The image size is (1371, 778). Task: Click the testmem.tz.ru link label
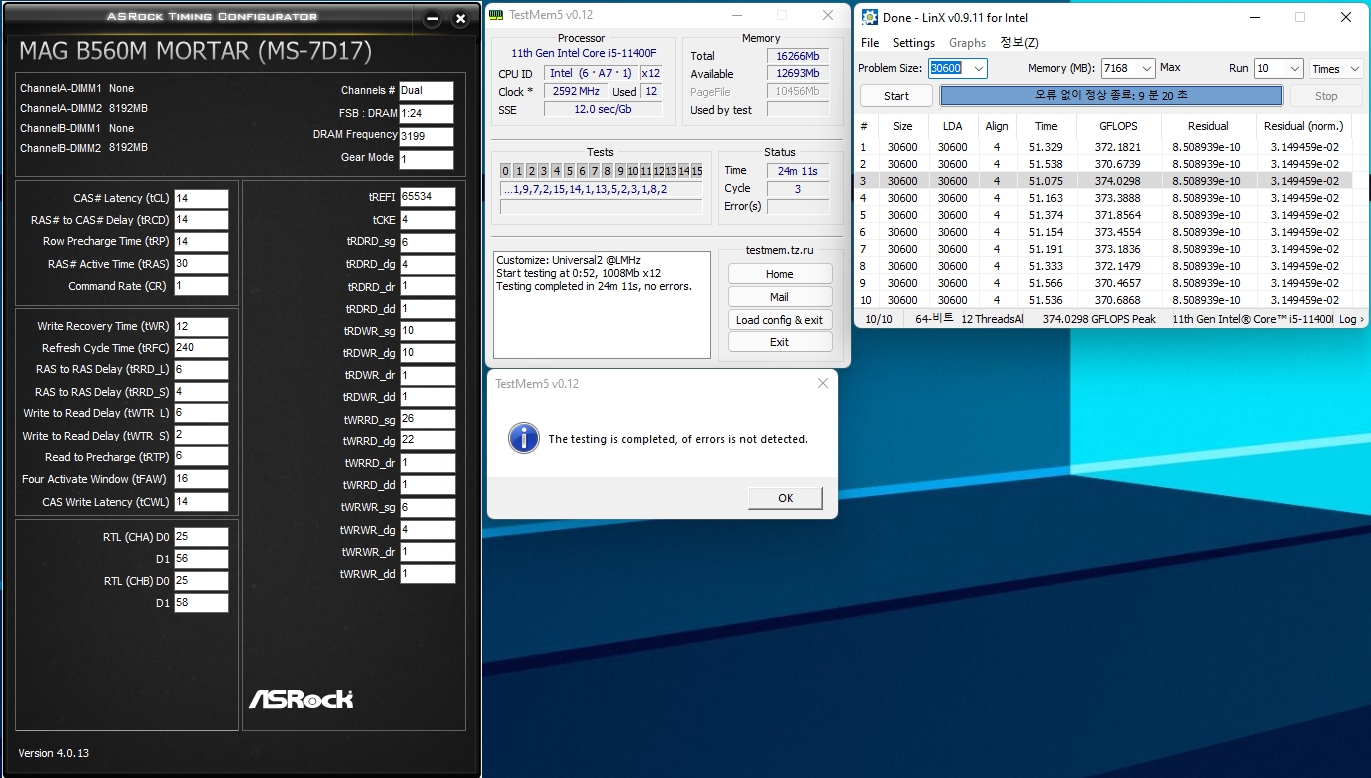pyautogui.click(x=780, y=250)
